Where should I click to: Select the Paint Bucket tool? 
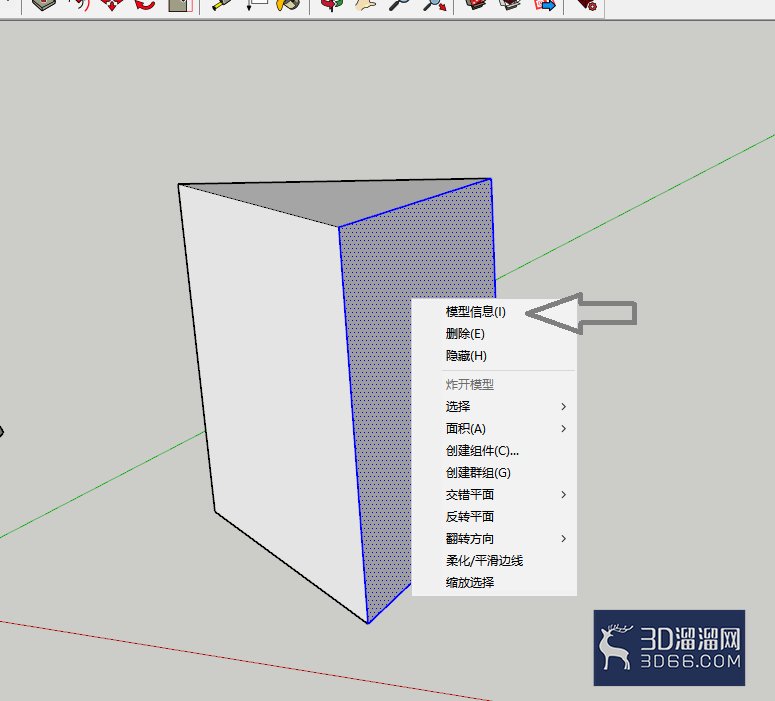click(x=288, y=4)
